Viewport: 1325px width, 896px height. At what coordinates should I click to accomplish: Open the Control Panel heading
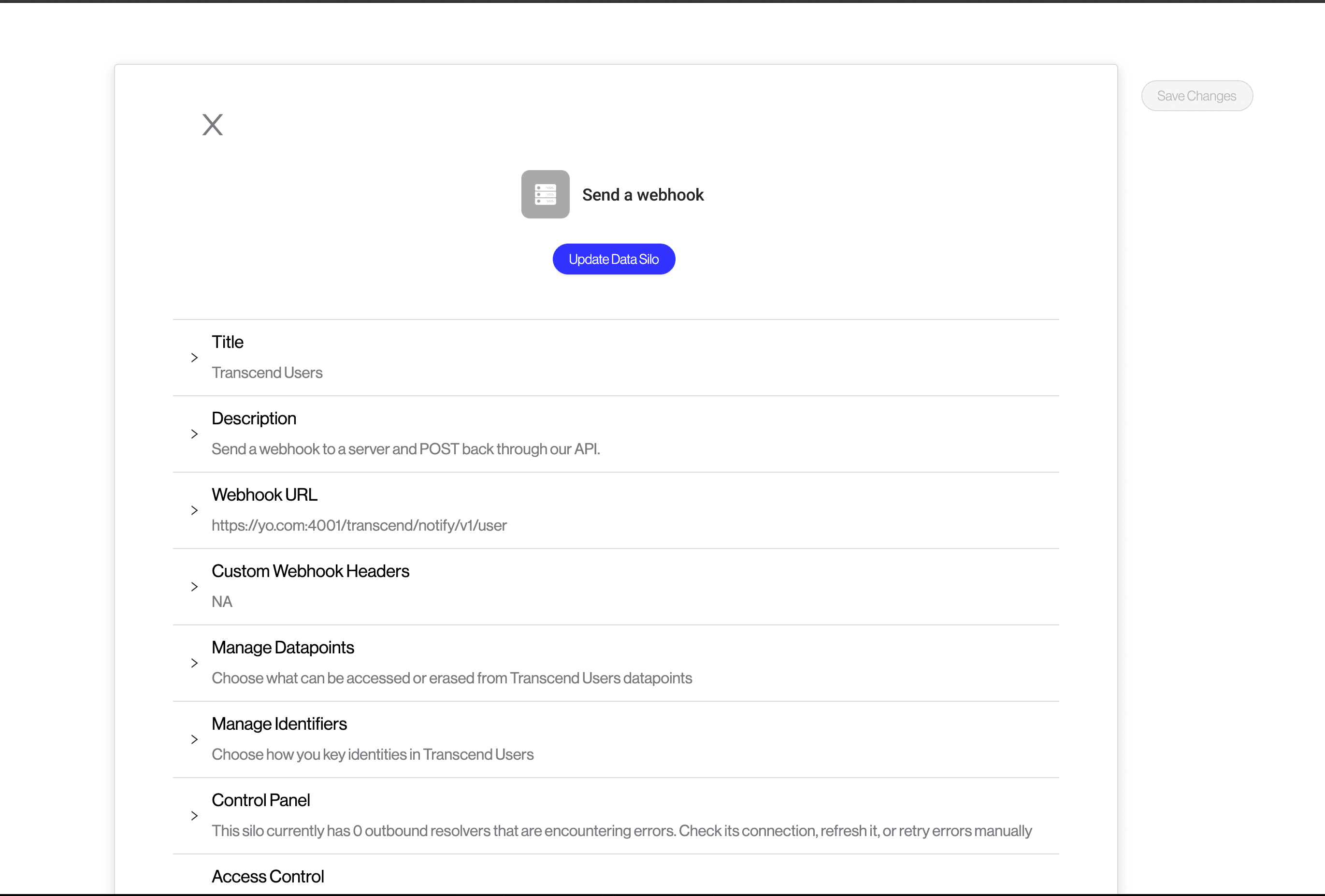tap(260, 801)
